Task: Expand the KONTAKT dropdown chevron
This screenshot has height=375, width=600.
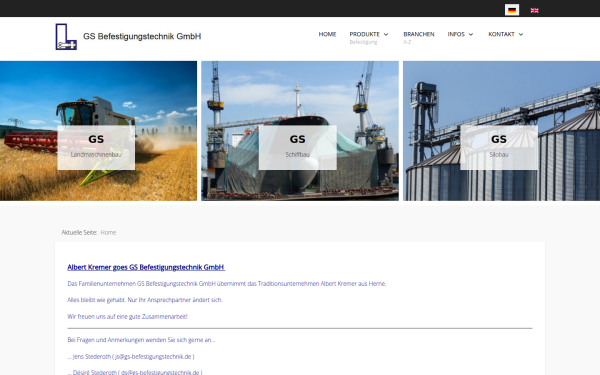Action: 521,34
